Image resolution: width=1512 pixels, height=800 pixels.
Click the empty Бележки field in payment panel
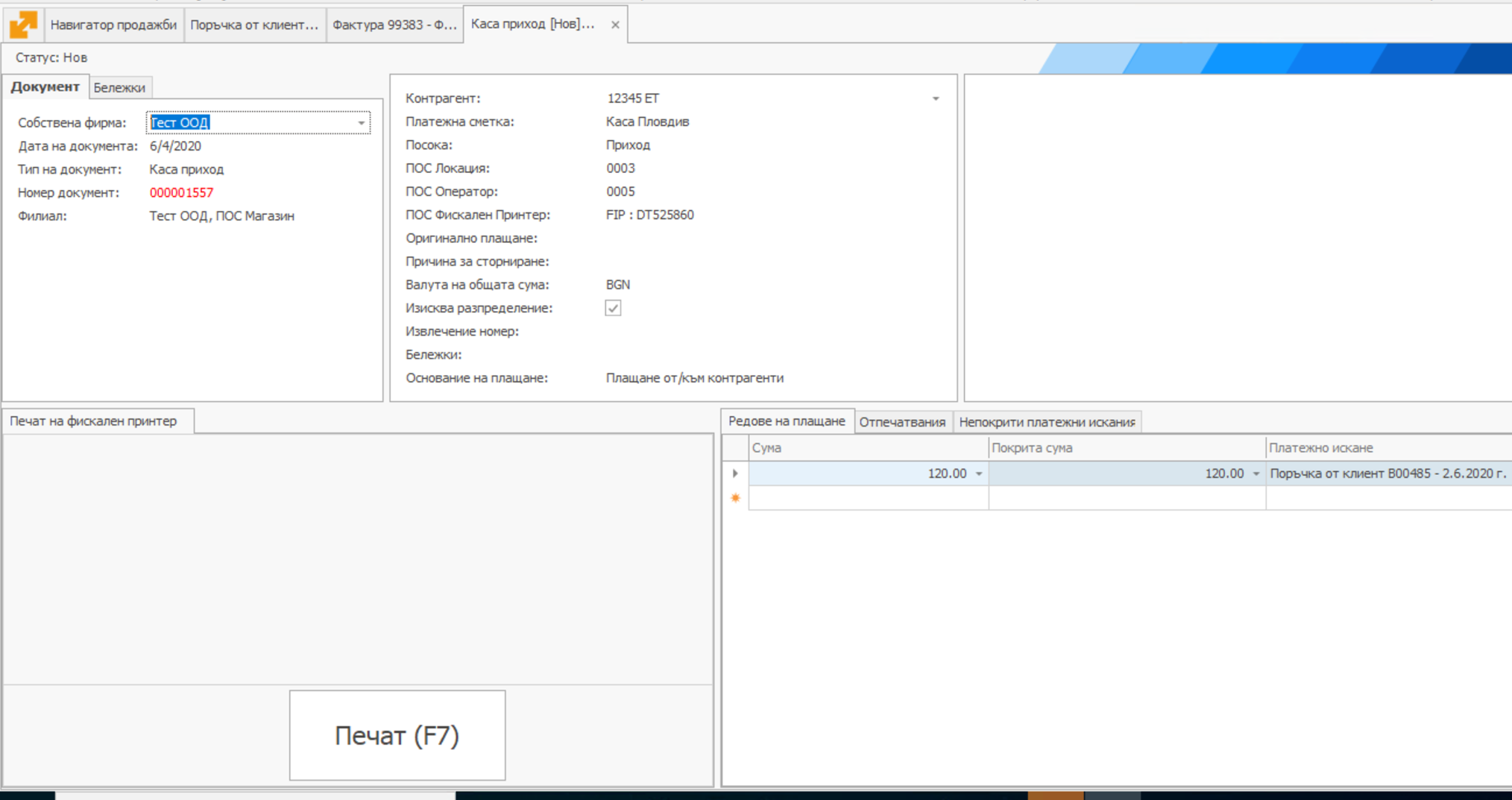pyautogui.click(x=773, y=355)
